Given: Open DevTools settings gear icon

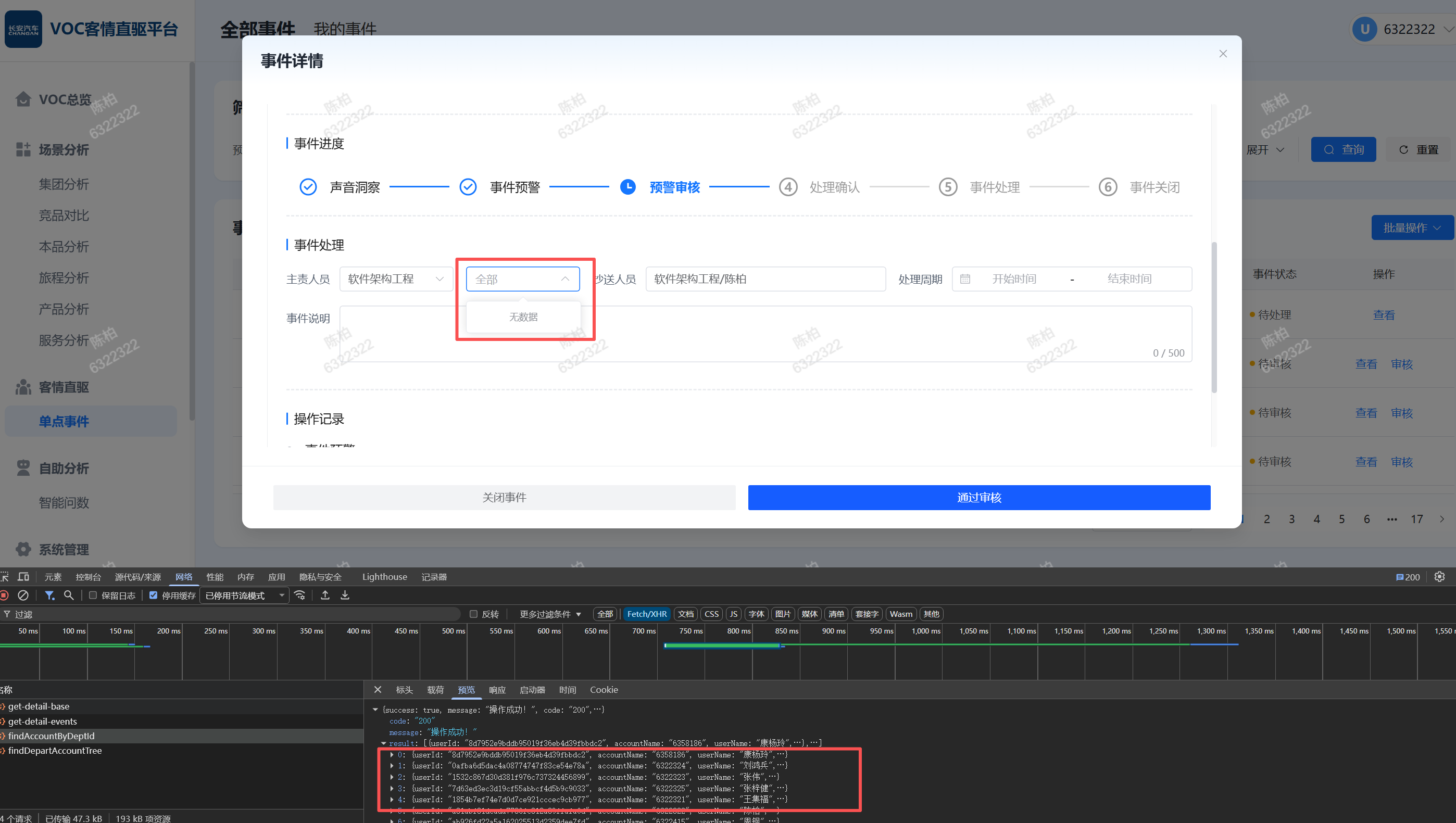Looking at the screenshot, I should [x=1440, y=577].
